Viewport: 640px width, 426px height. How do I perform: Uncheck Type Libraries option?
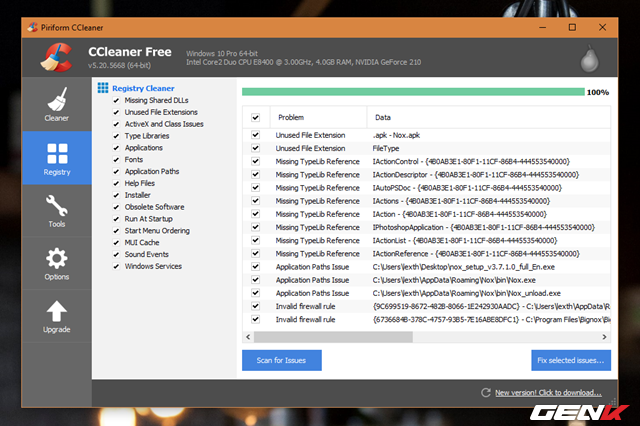tap(116, 136)
